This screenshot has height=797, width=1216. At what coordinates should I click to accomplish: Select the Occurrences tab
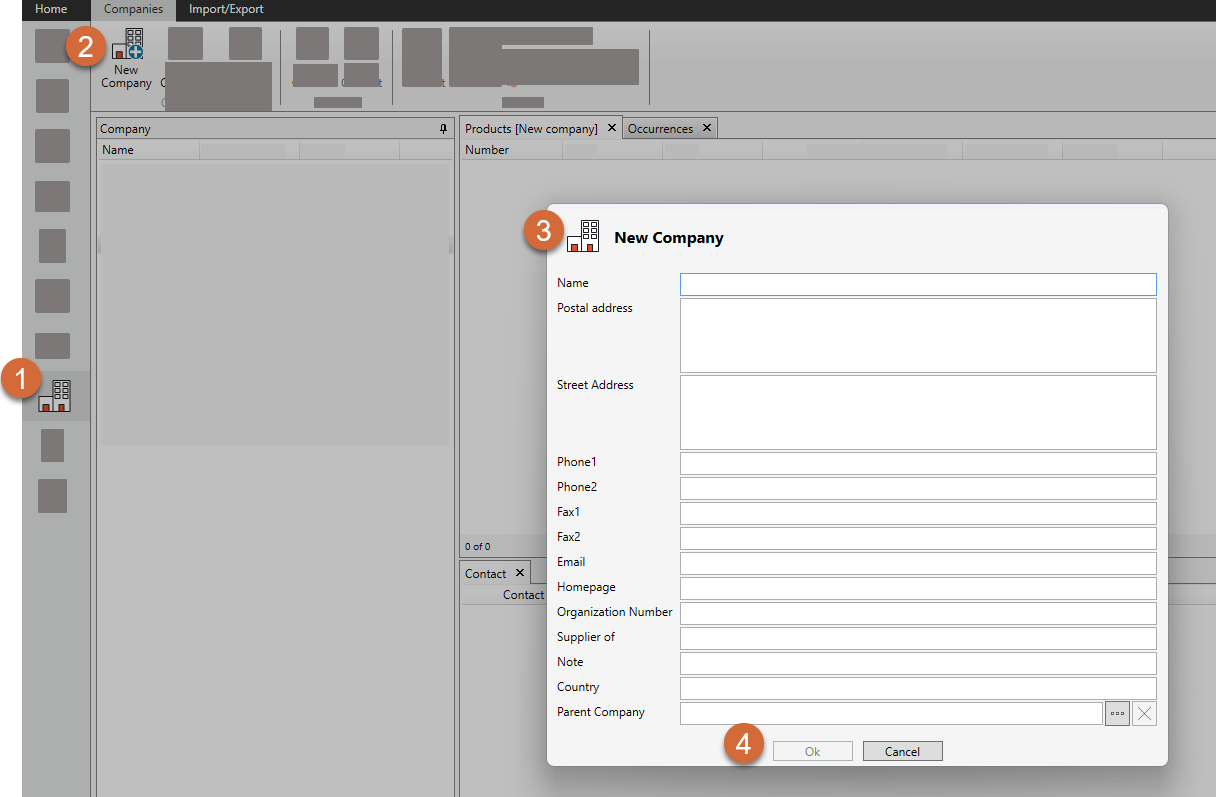click(x=660, y=129)
